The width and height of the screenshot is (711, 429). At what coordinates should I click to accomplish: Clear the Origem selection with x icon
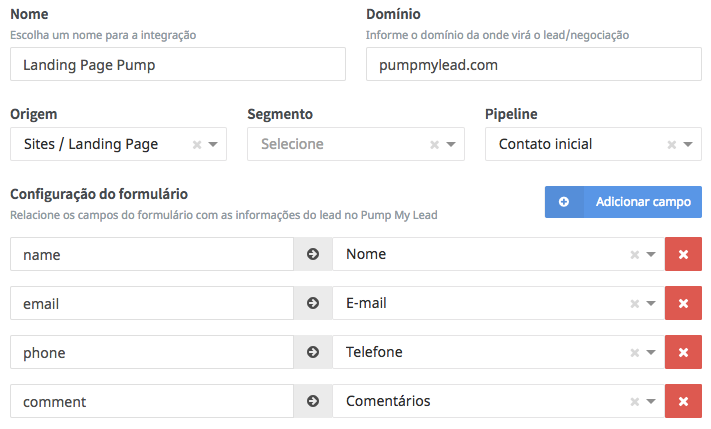(197, 144)
